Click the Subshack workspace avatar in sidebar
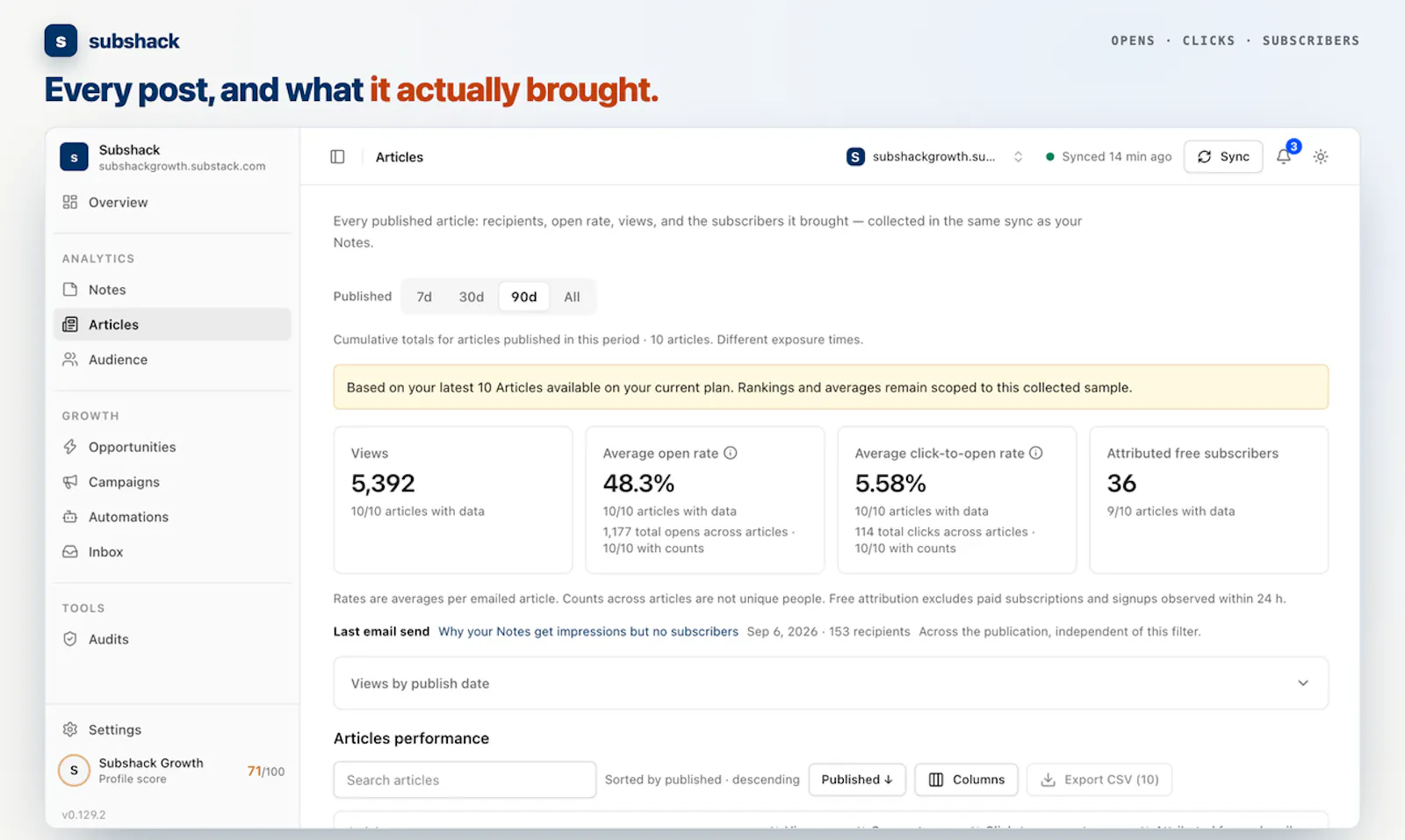 74,157
